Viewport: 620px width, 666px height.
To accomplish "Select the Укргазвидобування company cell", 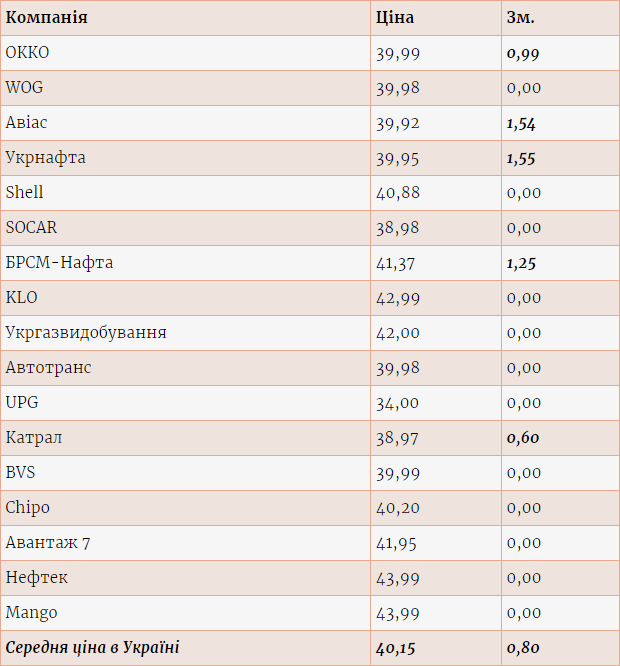I will [86, 333].
